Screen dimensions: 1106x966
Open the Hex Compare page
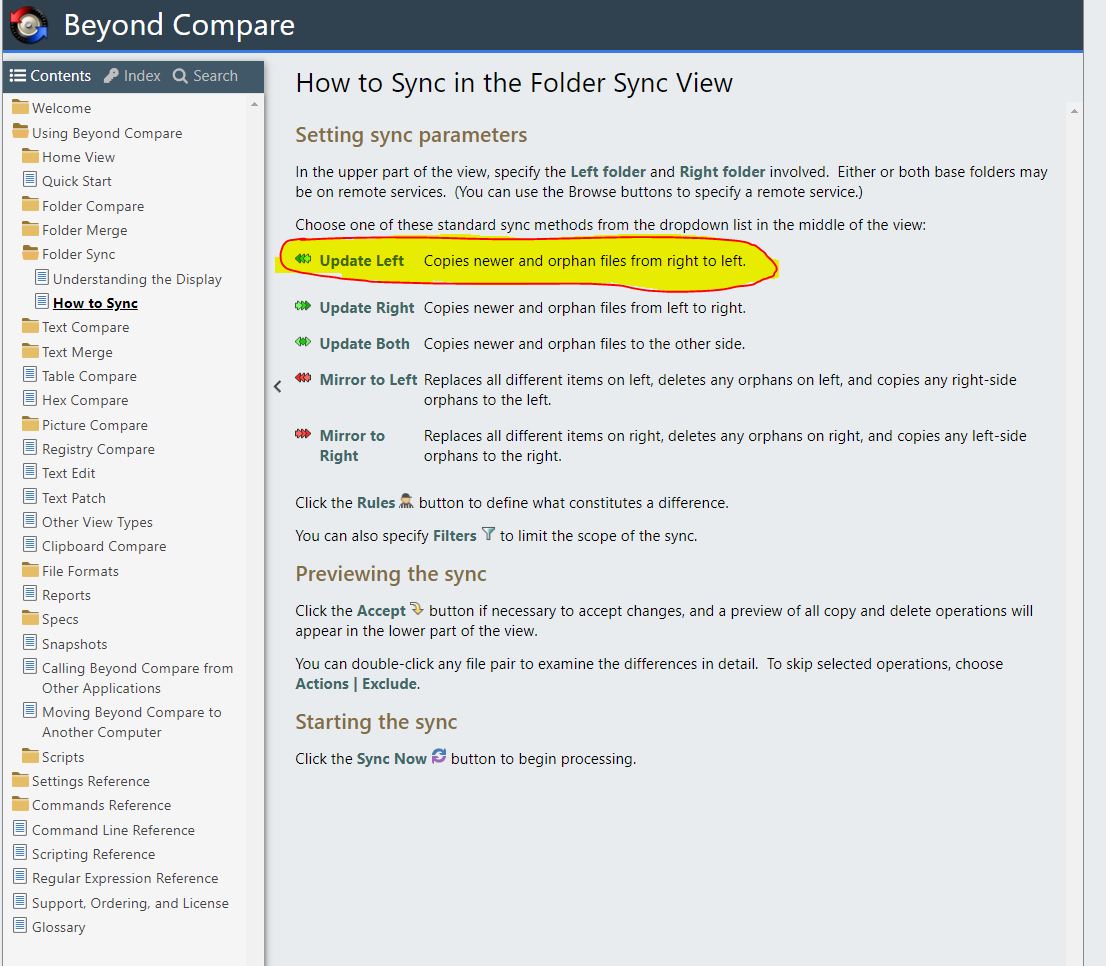tap(75, 400)
